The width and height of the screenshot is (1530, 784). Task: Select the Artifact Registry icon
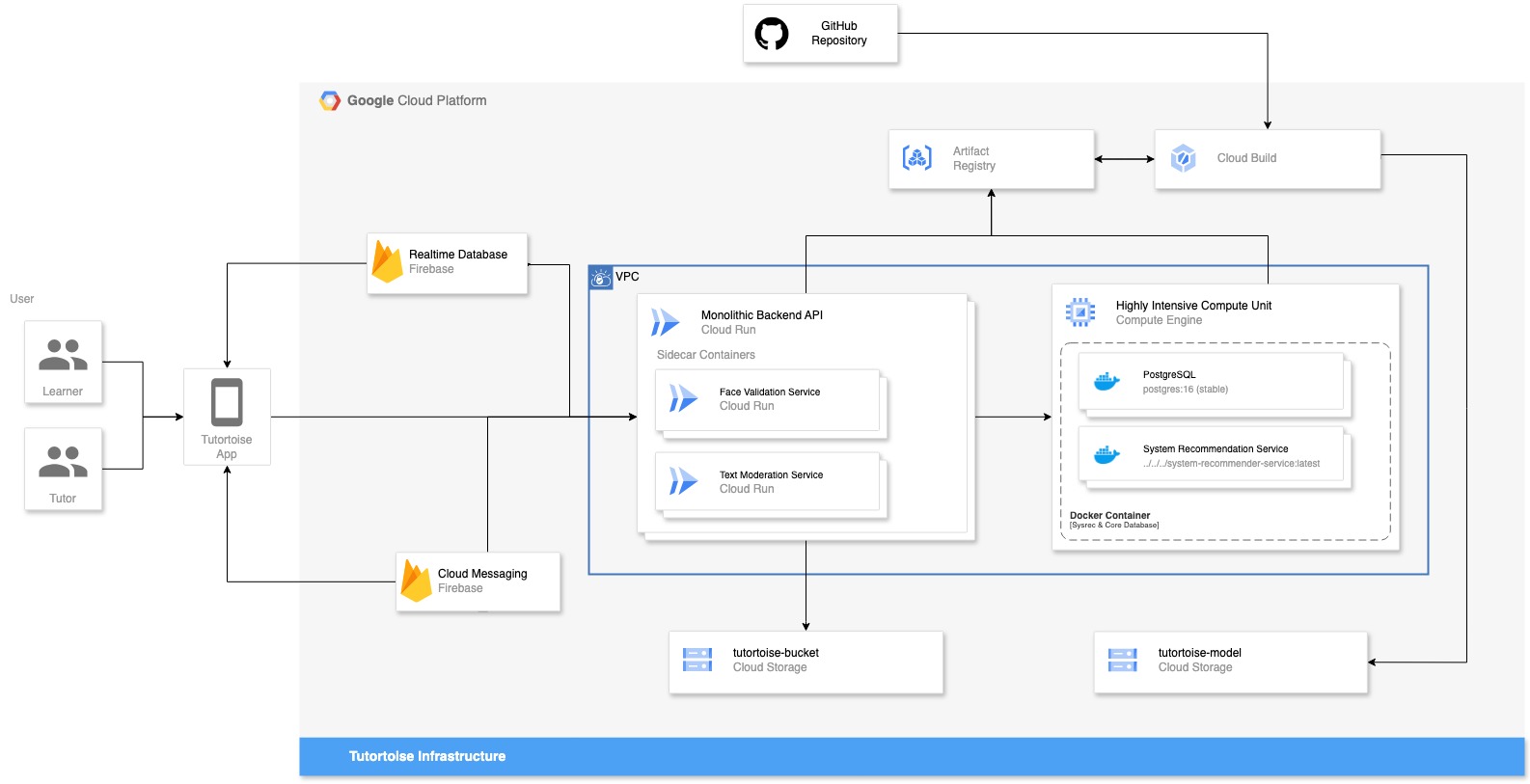coord(917,158)
